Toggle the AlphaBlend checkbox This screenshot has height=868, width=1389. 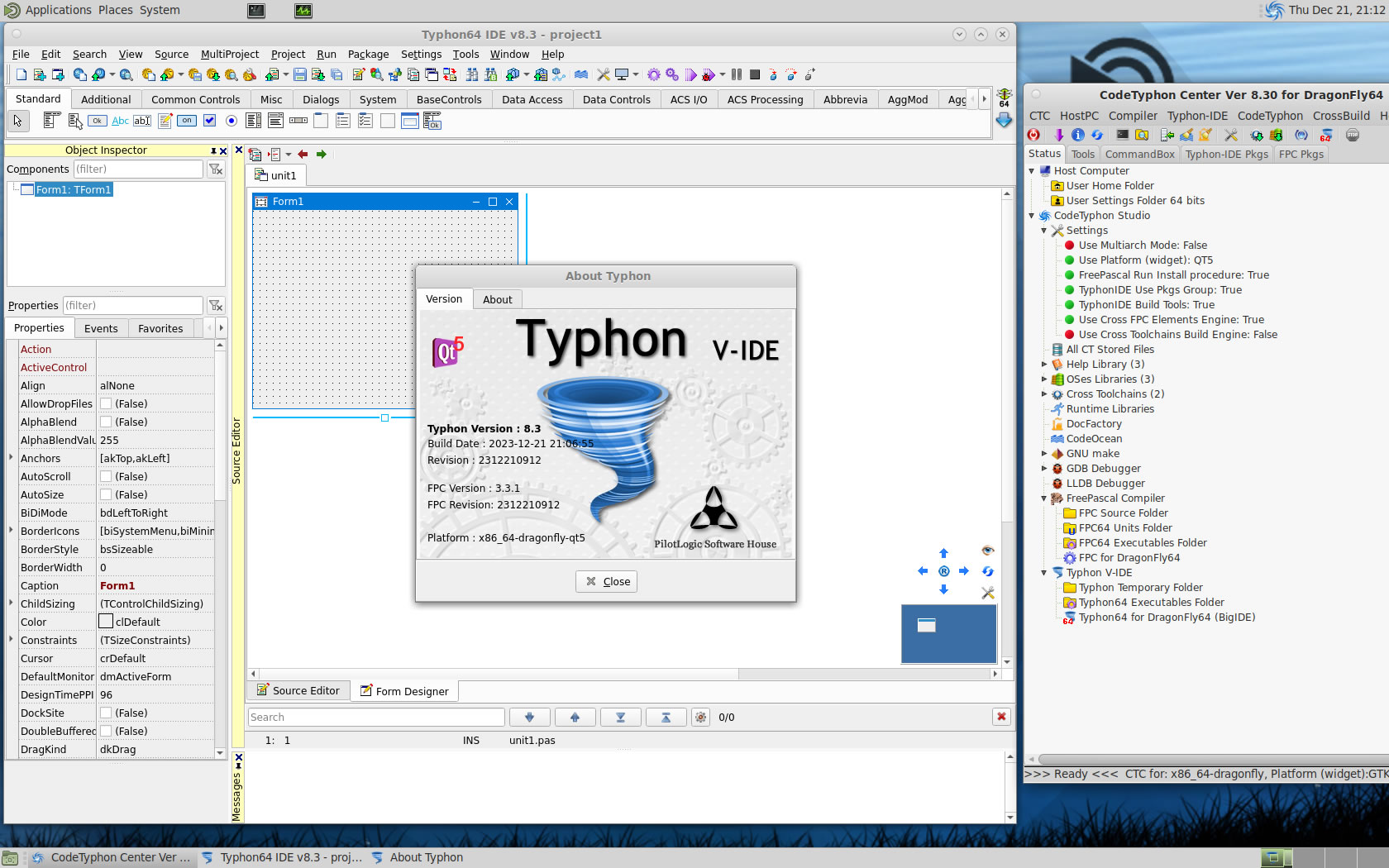[x=106, y=422]
